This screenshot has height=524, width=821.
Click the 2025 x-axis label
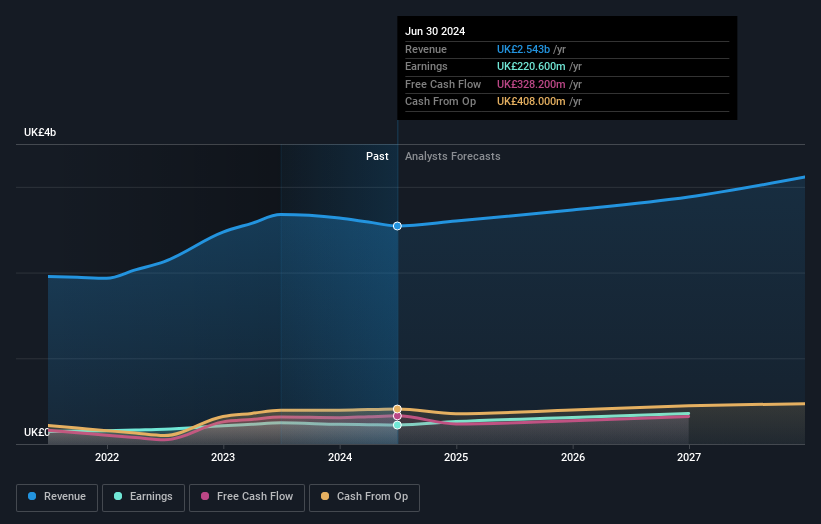coord(456,458)
